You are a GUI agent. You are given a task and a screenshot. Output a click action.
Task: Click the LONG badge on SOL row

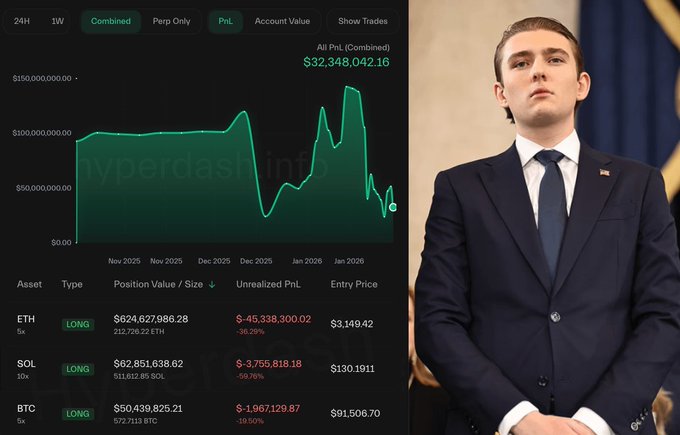pyautogui.click(x=78, y=369)
